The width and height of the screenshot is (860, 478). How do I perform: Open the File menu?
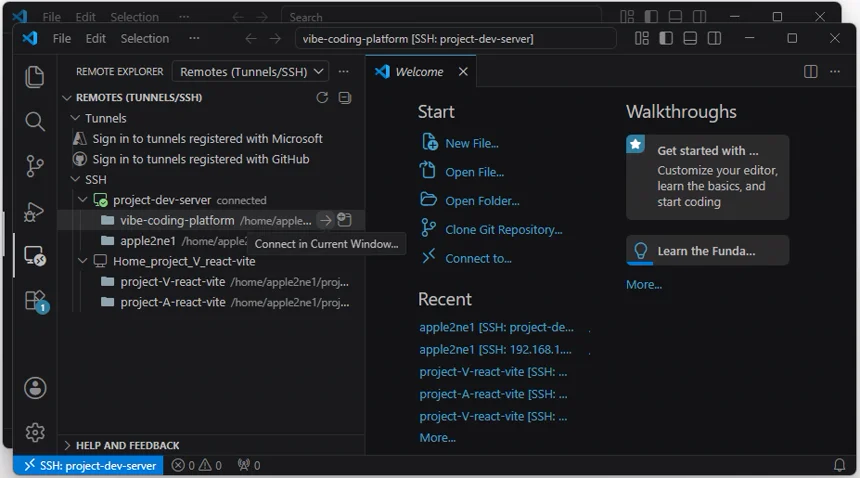61,38
